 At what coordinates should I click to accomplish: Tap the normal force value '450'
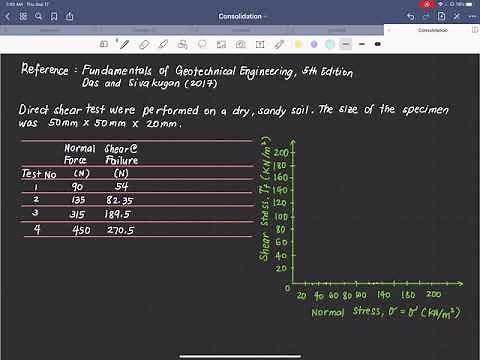point(81,230)
